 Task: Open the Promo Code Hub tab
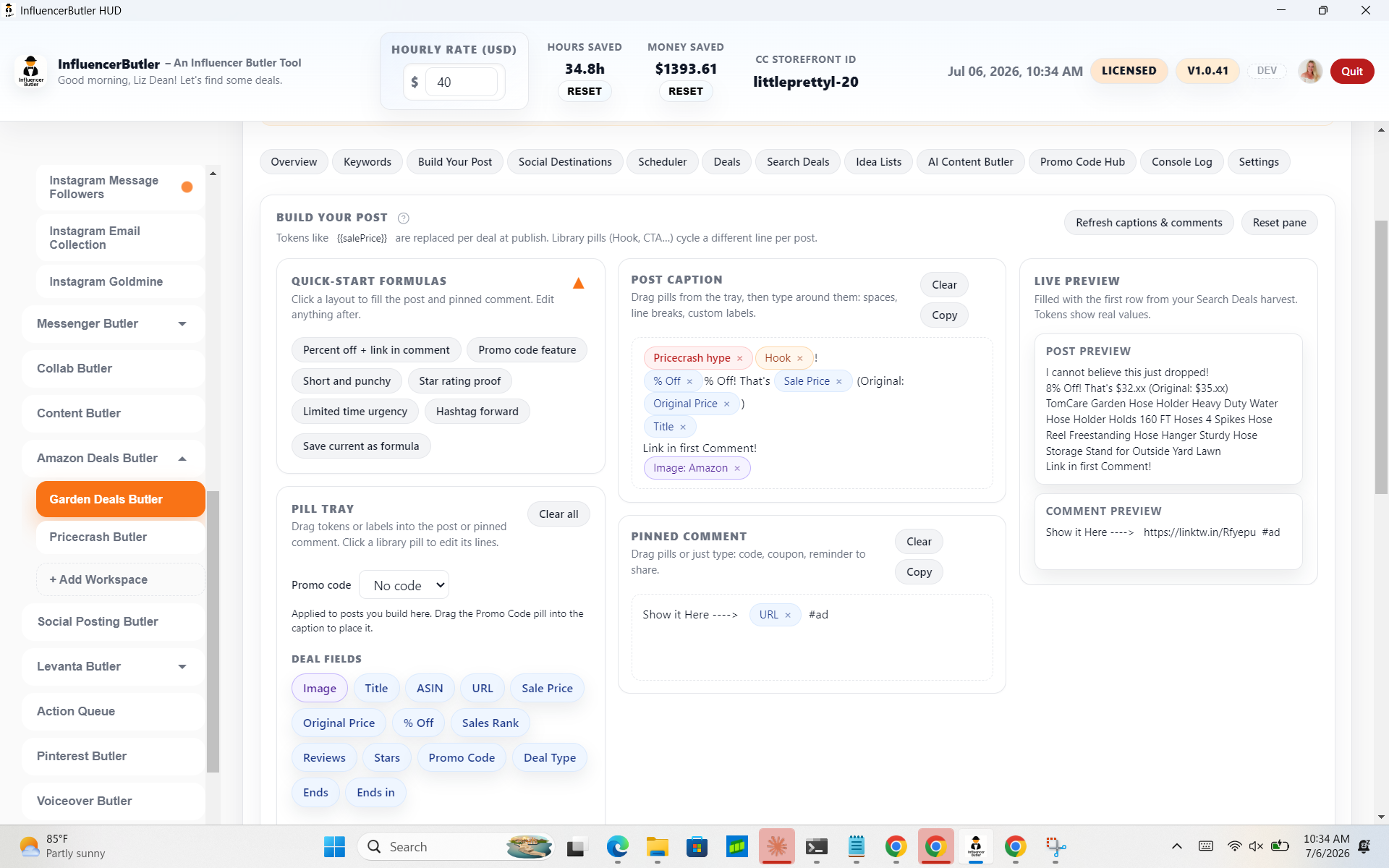coord(1082,162)
